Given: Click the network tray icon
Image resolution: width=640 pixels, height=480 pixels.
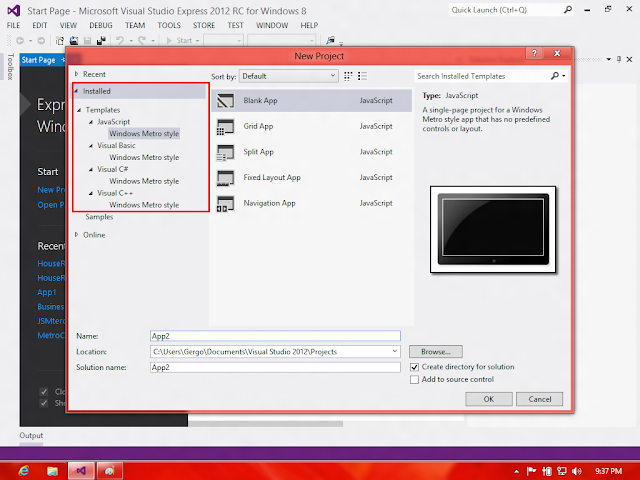Looking at the screenshot, I should click(x=562, y=471).
